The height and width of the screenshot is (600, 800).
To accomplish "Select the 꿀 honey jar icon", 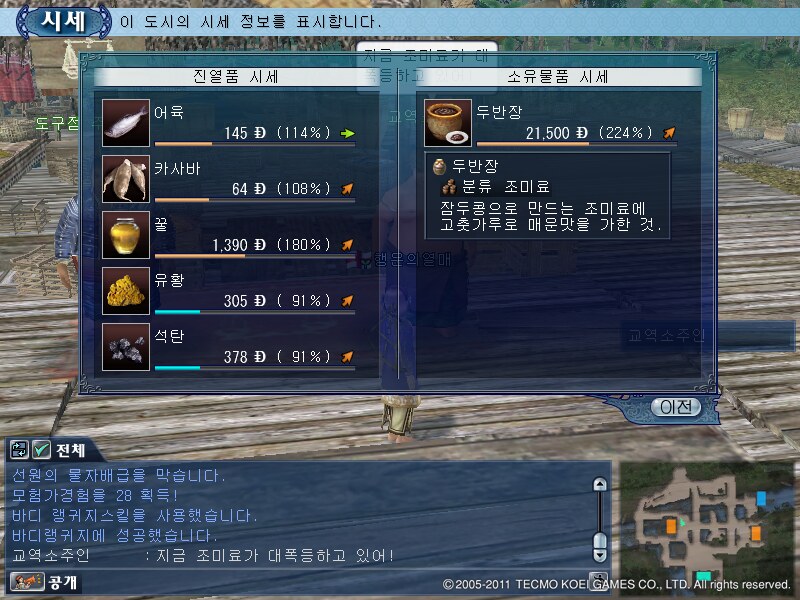I will click(x=126, y=235).
